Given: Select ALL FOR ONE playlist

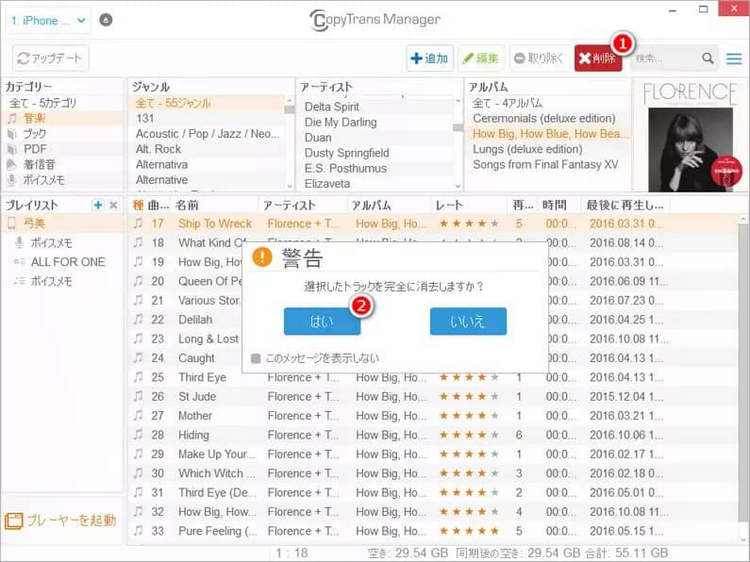Looking at the screenshot, I should [x=67, y=262].
